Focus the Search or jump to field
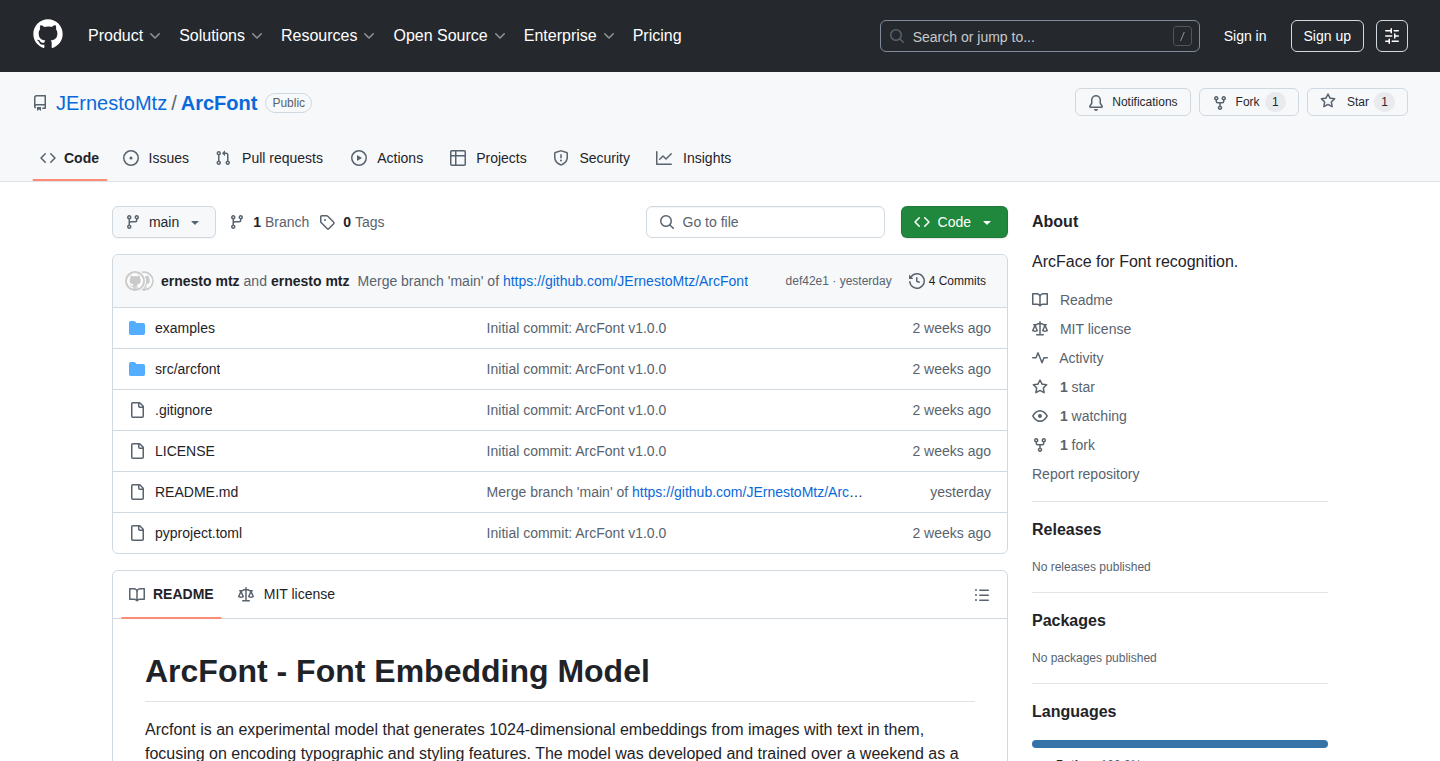The height and width of the screenshot is (761, 1440). (1040, 36)
